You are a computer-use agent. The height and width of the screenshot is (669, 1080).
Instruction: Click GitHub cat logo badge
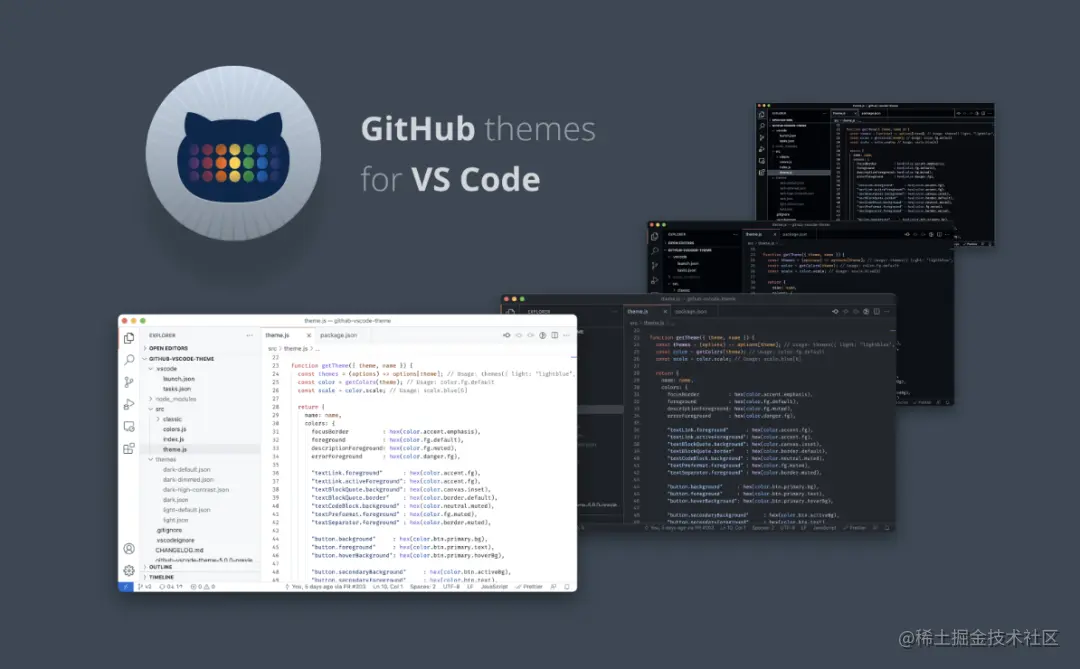click(233, 153)
